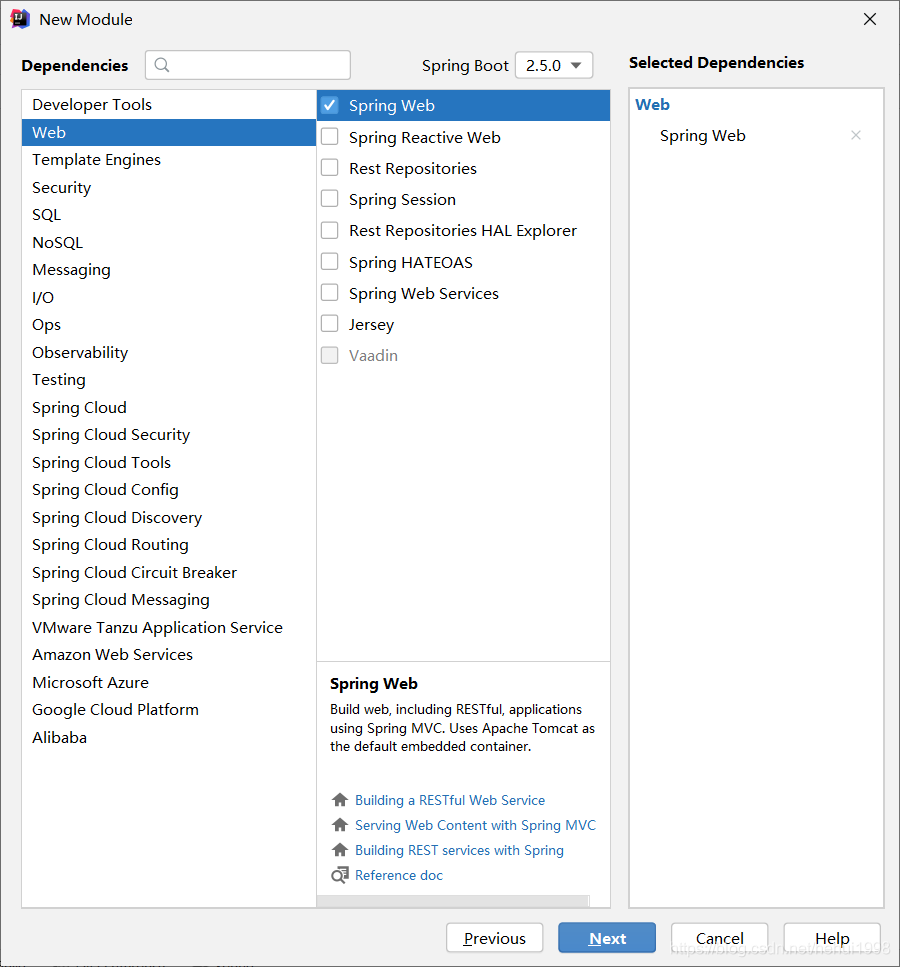900x967 pixels.
Task: Open the Security category
Action: click(x=168, y=187)
